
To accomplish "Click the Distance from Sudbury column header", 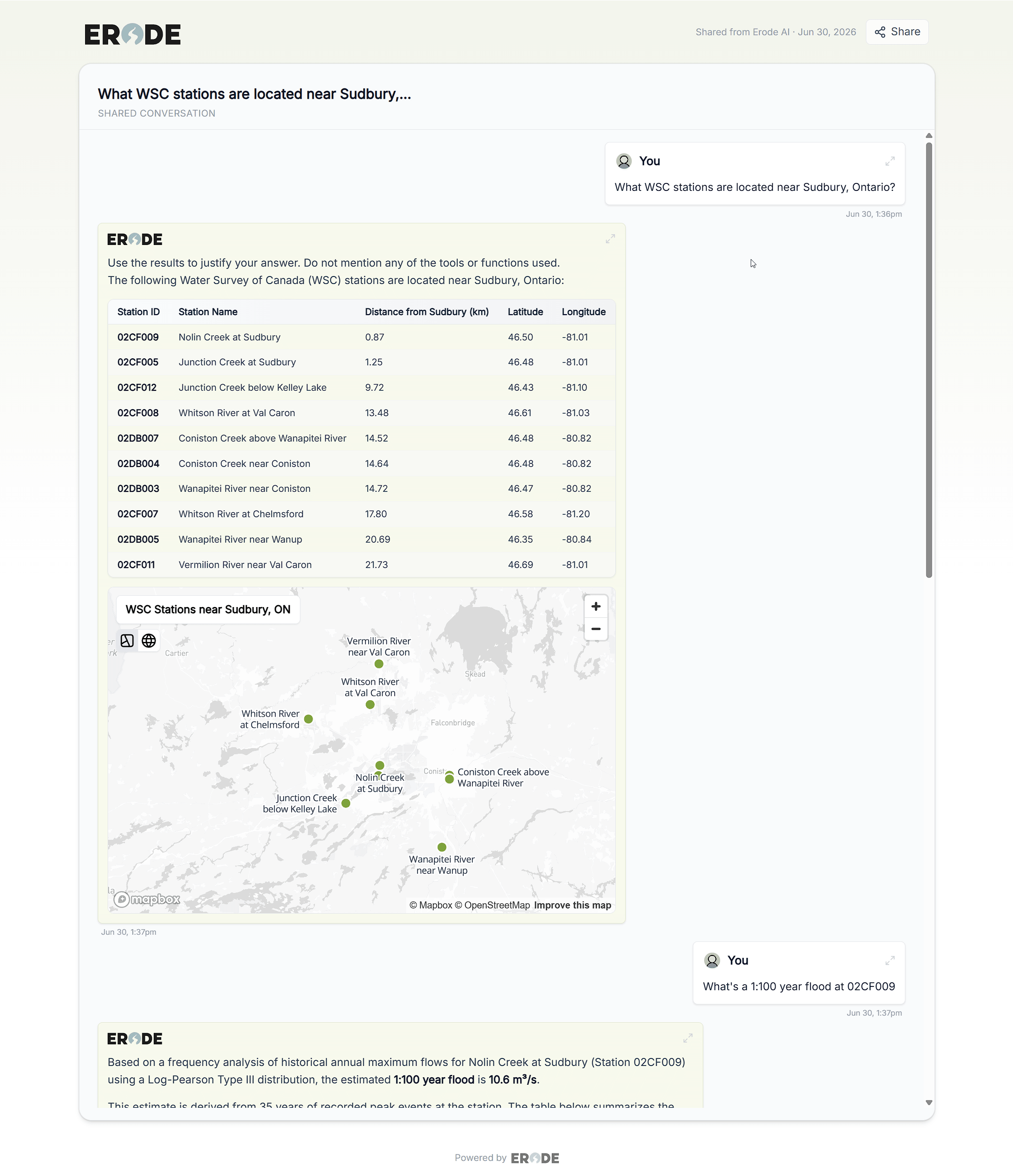I will [427, 312].
